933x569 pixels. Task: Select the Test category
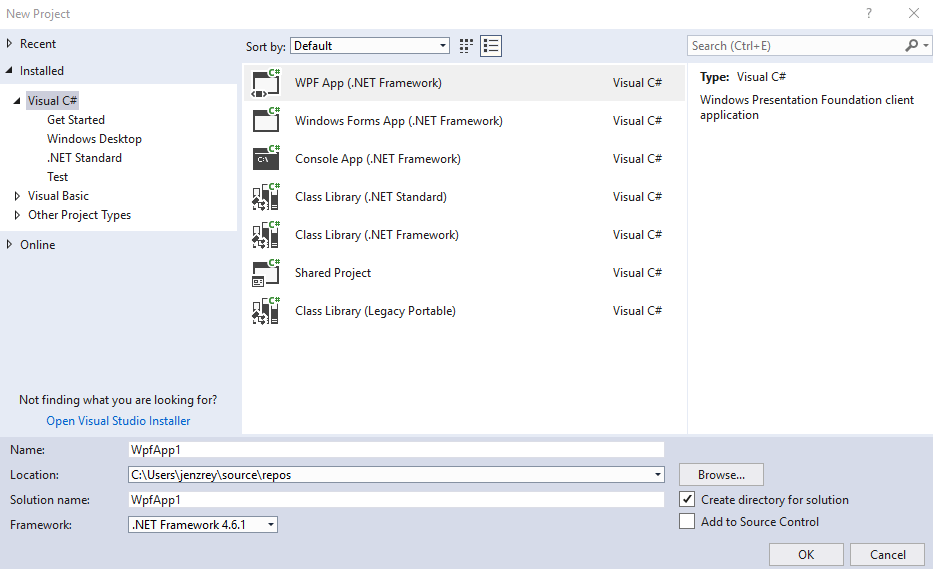pos(57,177)
